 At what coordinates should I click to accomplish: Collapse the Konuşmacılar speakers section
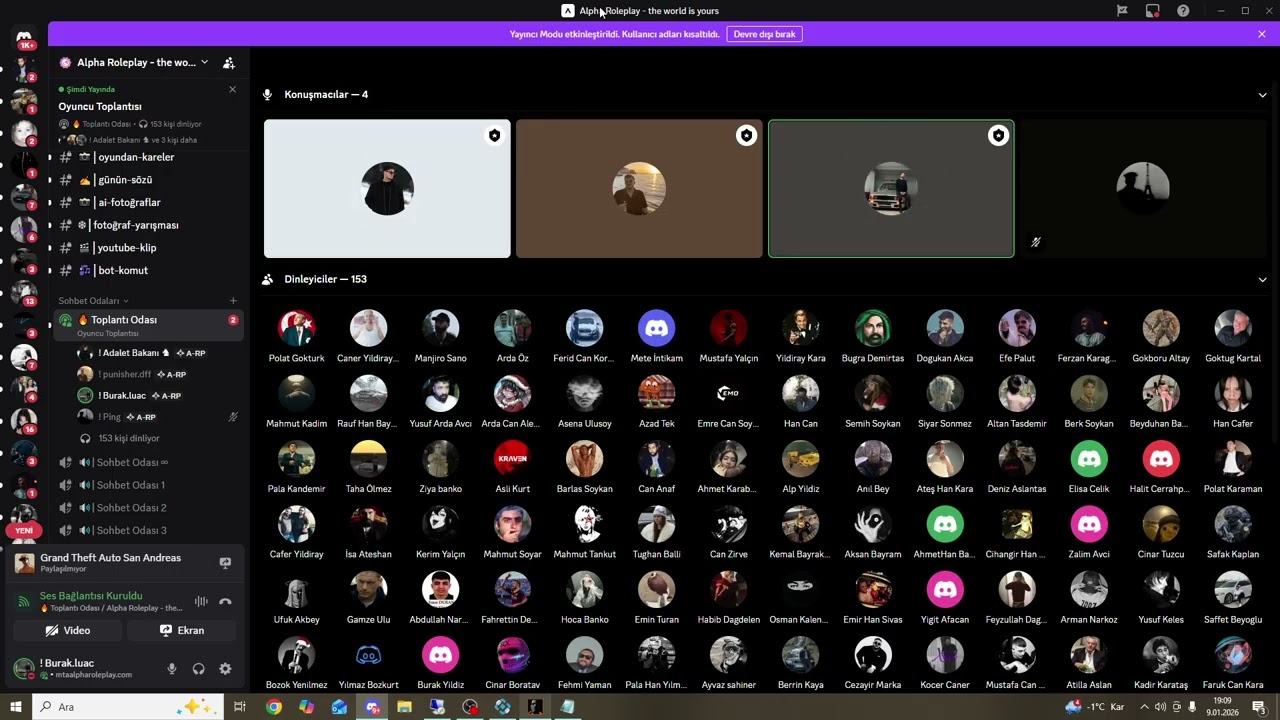[1262, 95]
